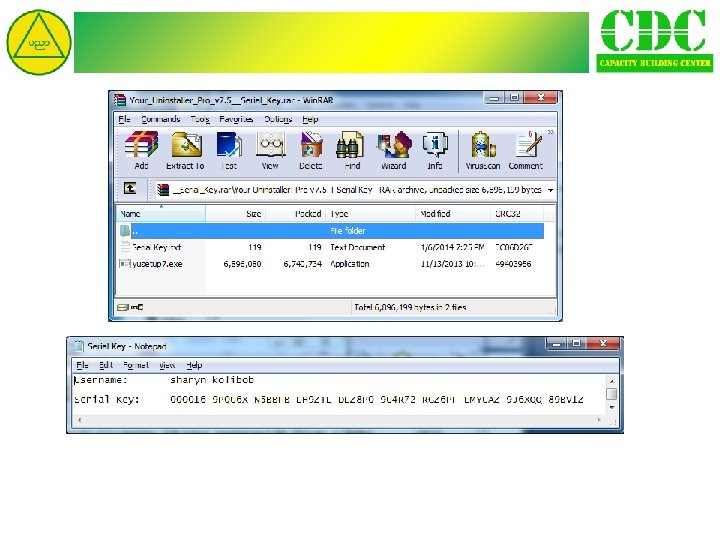Open the Info toolbar icon
Viewport: 720px width, 540px height.
click(435, 150)
